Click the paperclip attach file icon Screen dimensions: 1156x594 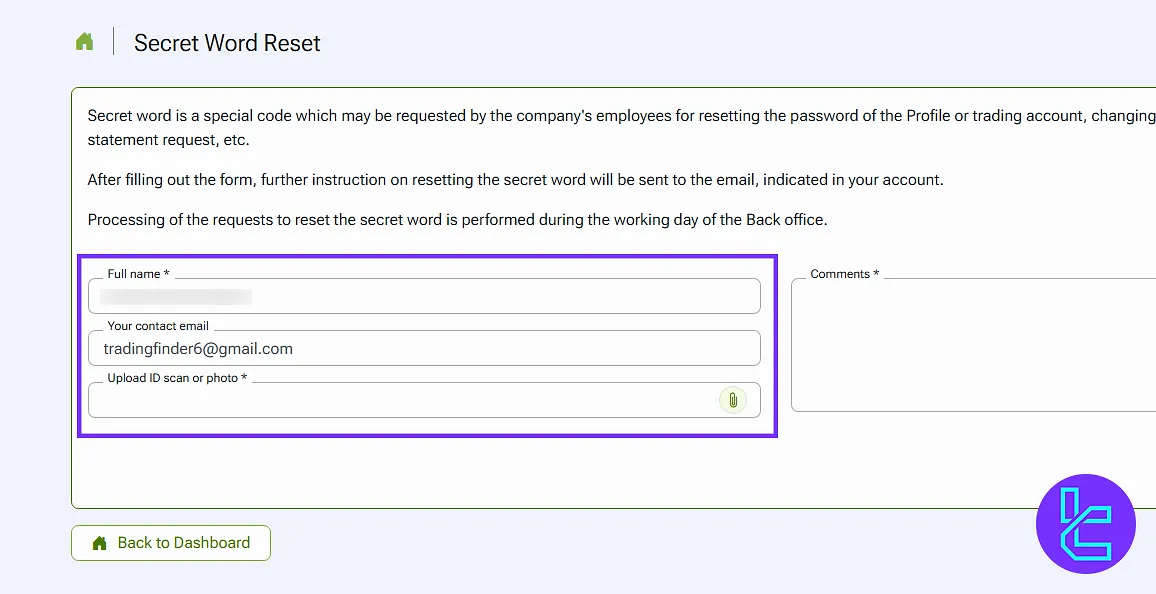733,400
